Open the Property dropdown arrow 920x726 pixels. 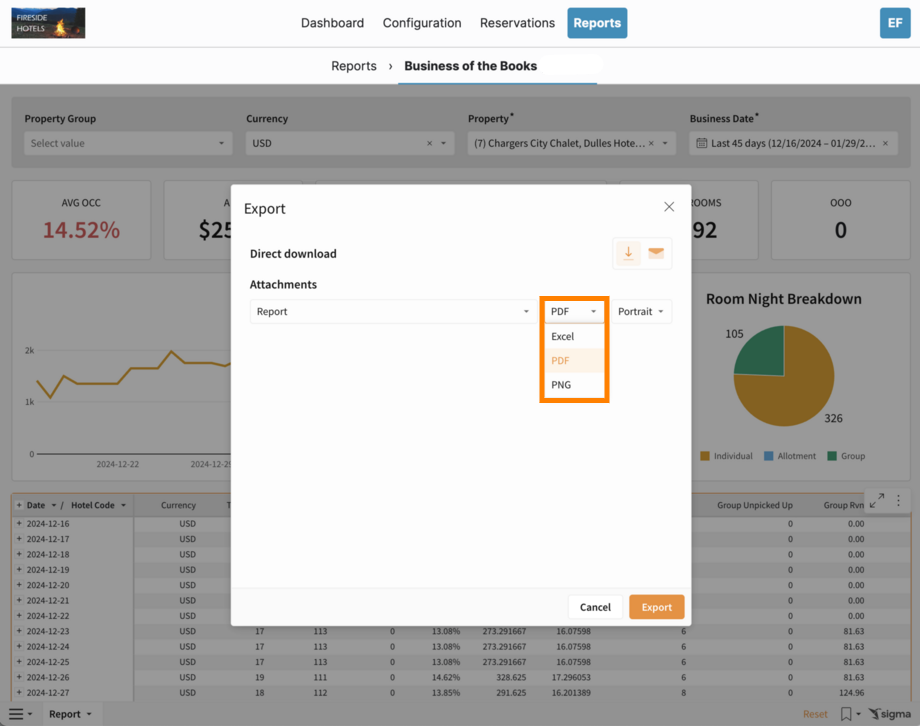[x=665, y=143]
